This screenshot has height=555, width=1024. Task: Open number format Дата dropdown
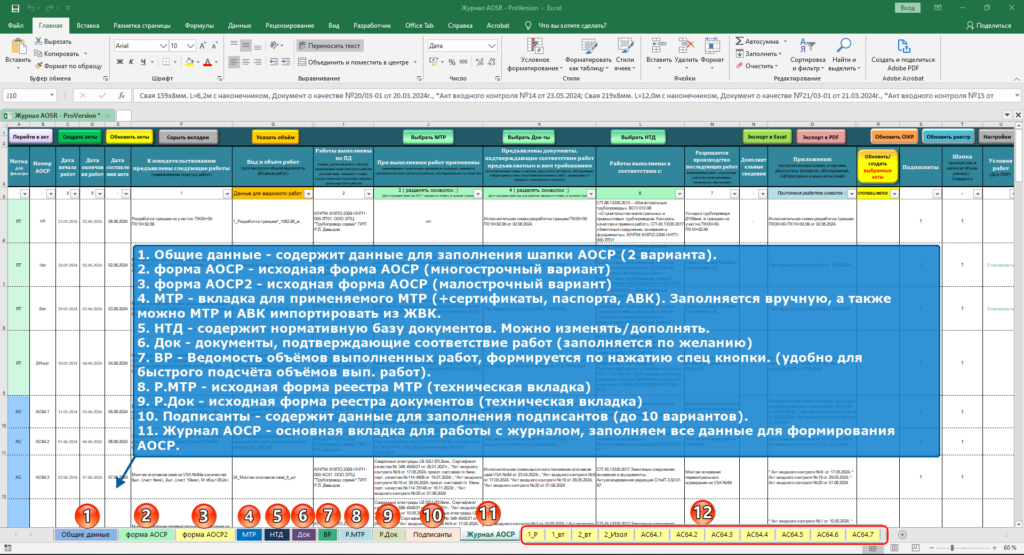pyautogui.click(x=492, y=46)
